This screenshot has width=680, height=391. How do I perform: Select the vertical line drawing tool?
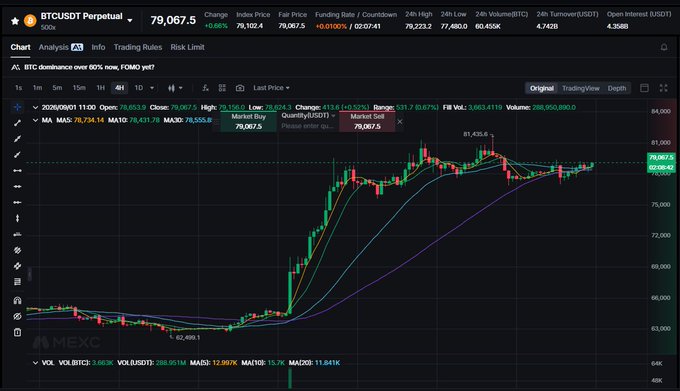click(x=17, y=218)
